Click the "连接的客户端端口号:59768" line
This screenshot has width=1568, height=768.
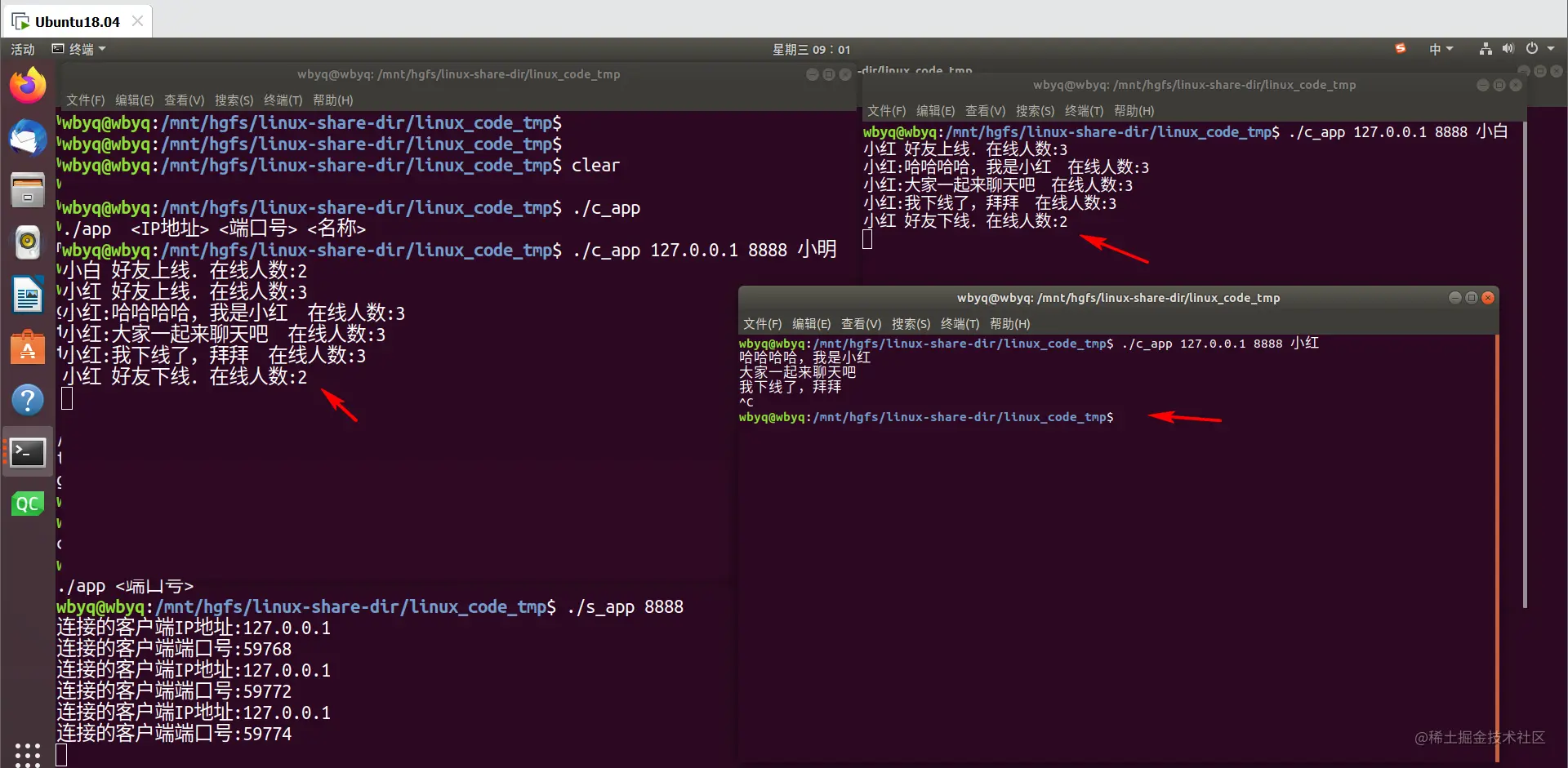(x=174, y=649)
